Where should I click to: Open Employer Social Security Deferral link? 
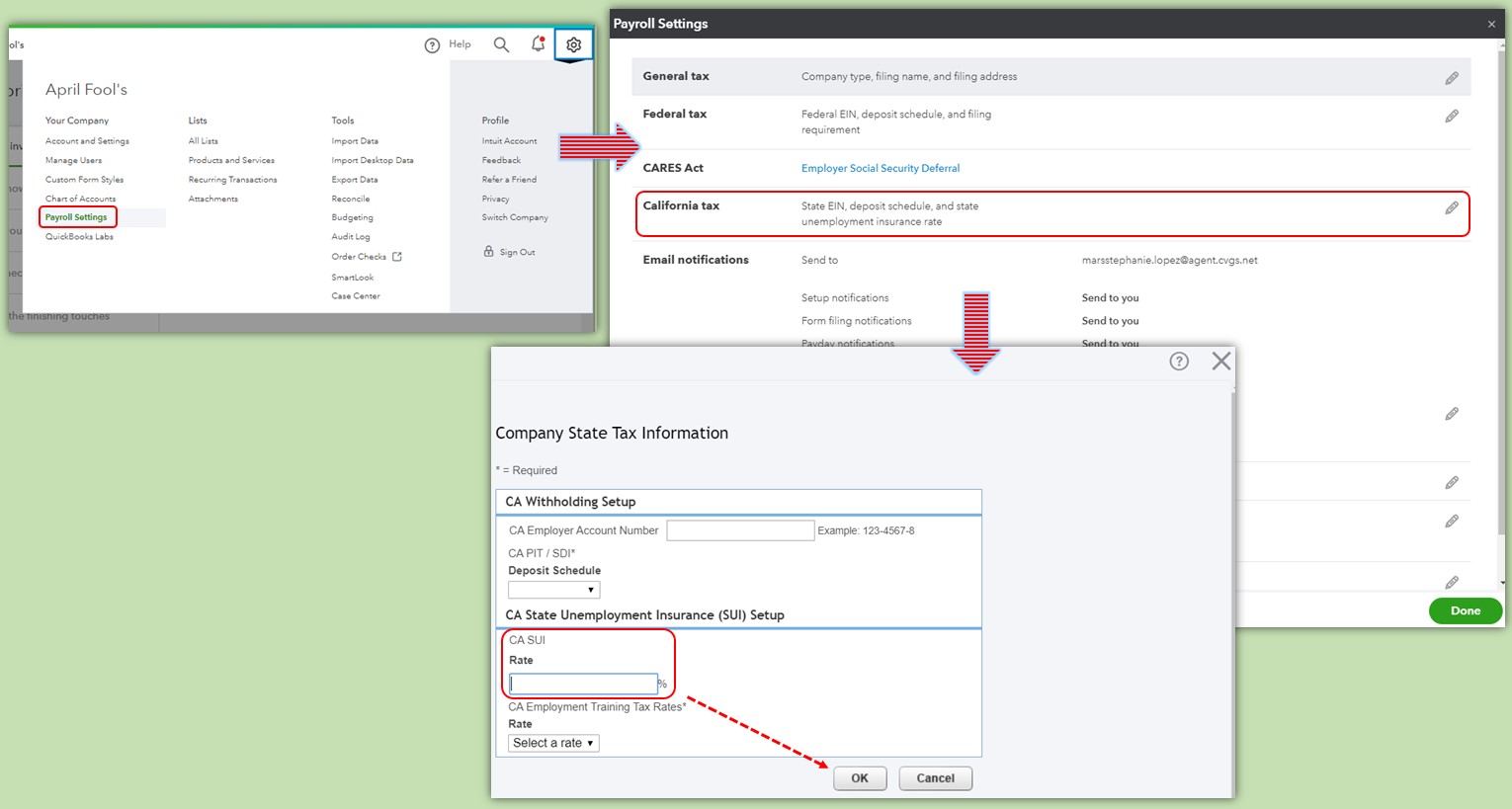coord(881,168)
